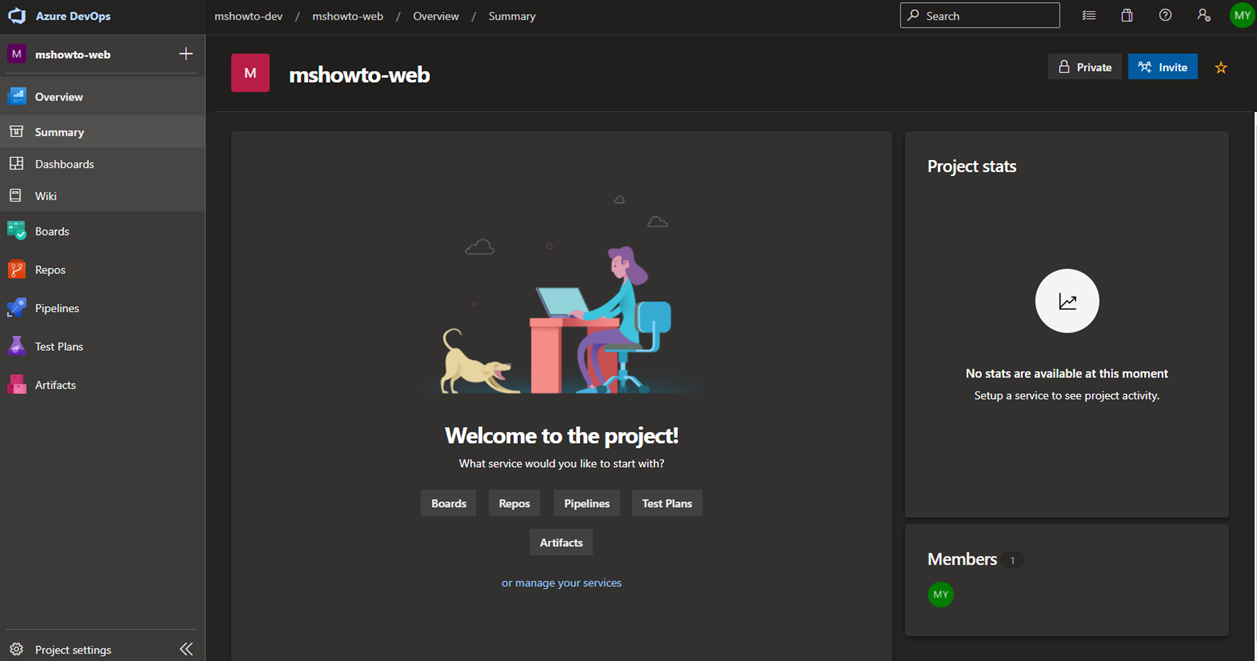Click the Summary breadcrumb
This screenshot has height=661, width=1257.
pos(512,16)
